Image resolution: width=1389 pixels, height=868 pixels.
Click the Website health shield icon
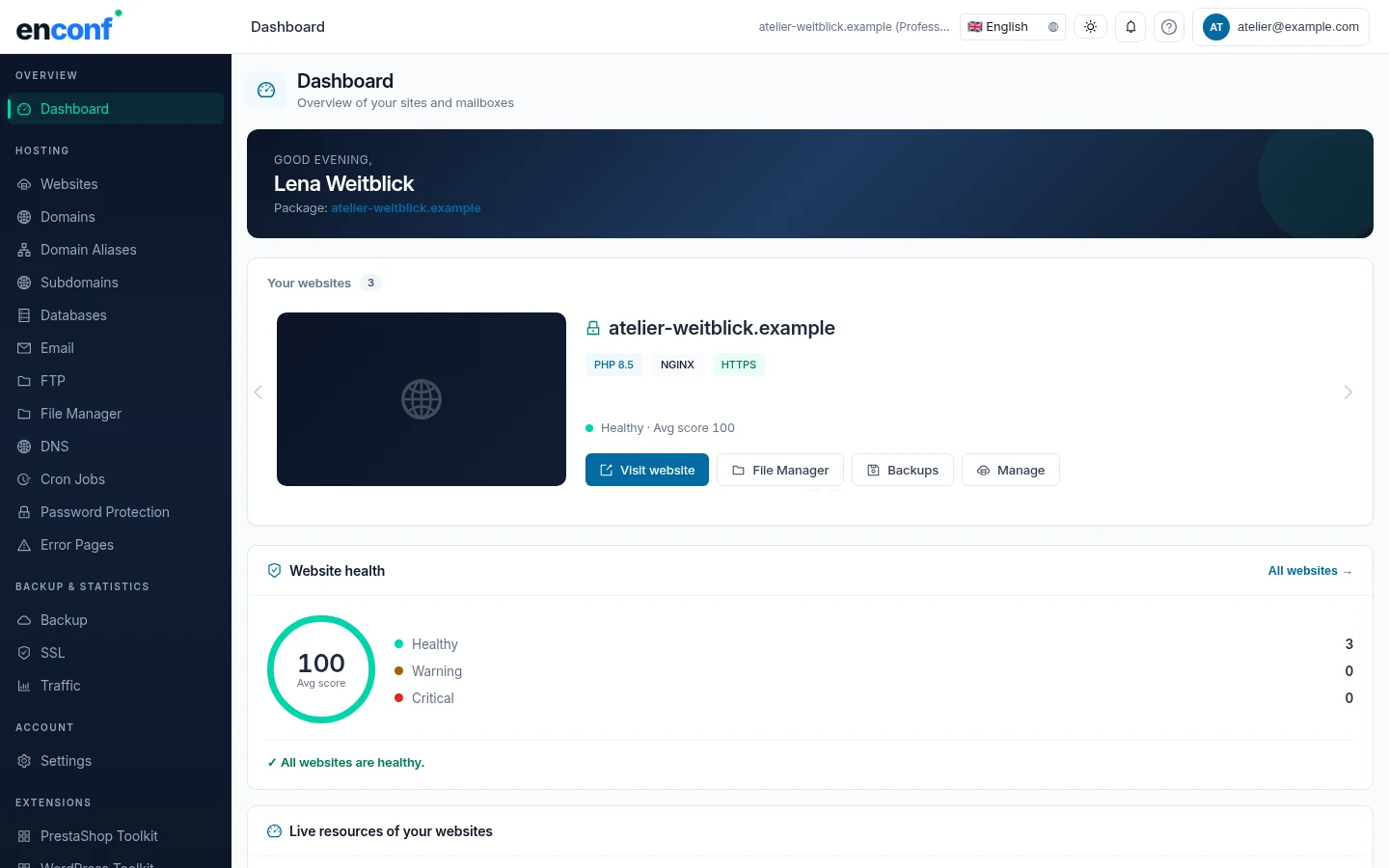[274, 571]
